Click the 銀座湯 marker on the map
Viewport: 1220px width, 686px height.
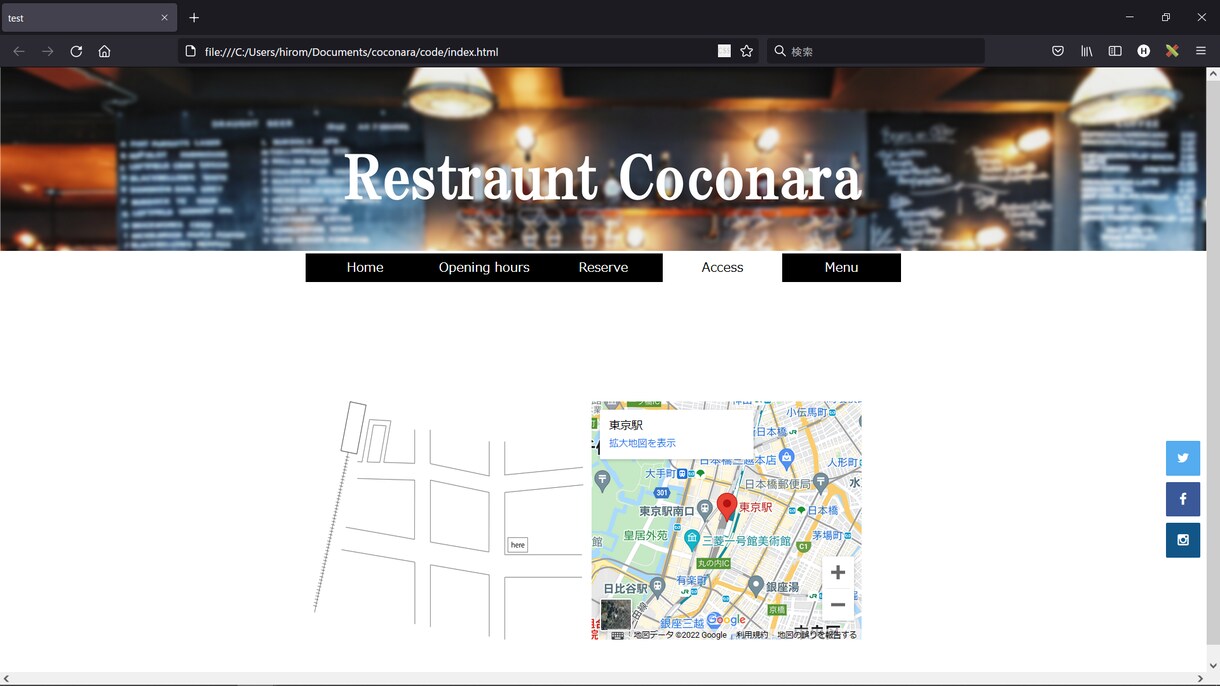pyautogui.click(x=757, y=585)
